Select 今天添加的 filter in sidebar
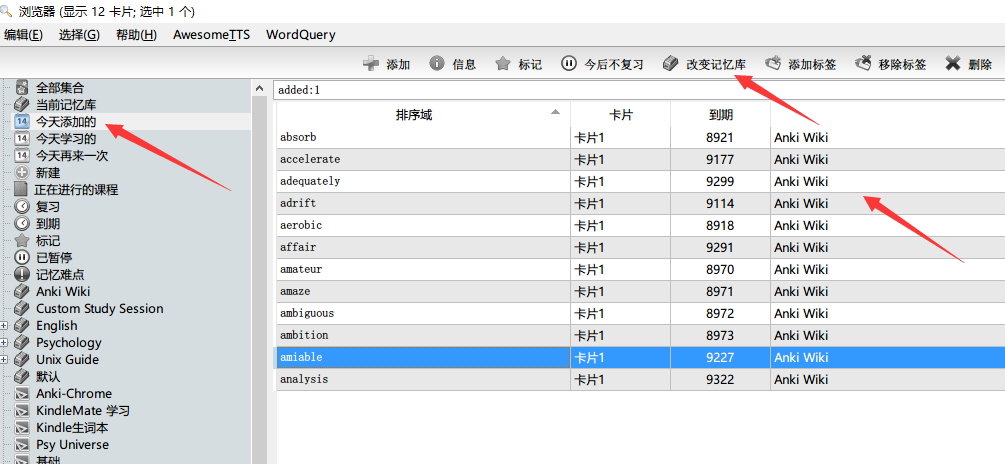 click(x=66, y=121)
